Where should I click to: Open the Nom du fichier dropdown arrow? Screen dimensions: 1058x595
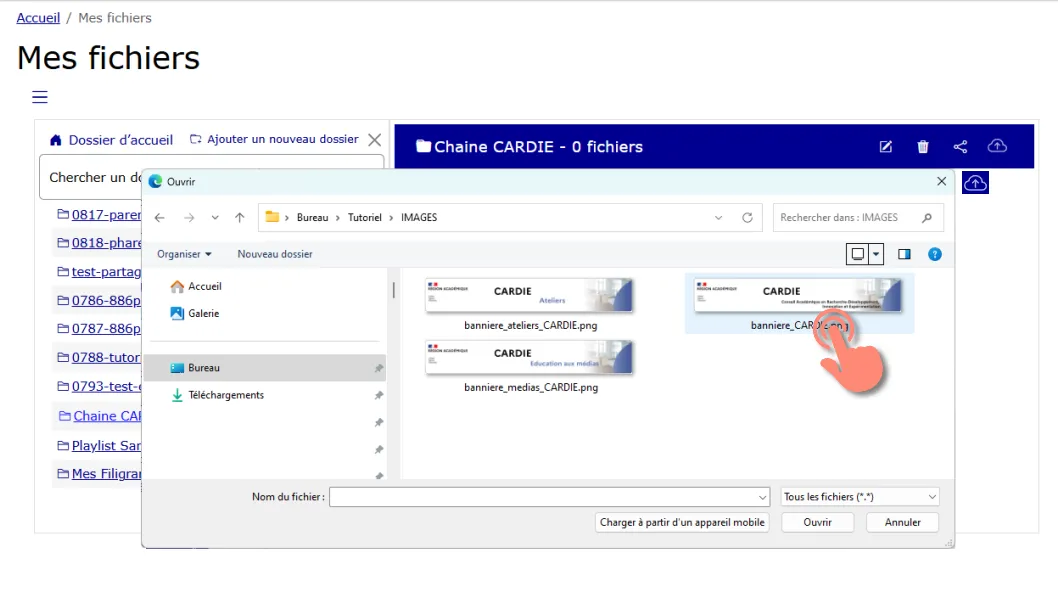click(762, 497)
